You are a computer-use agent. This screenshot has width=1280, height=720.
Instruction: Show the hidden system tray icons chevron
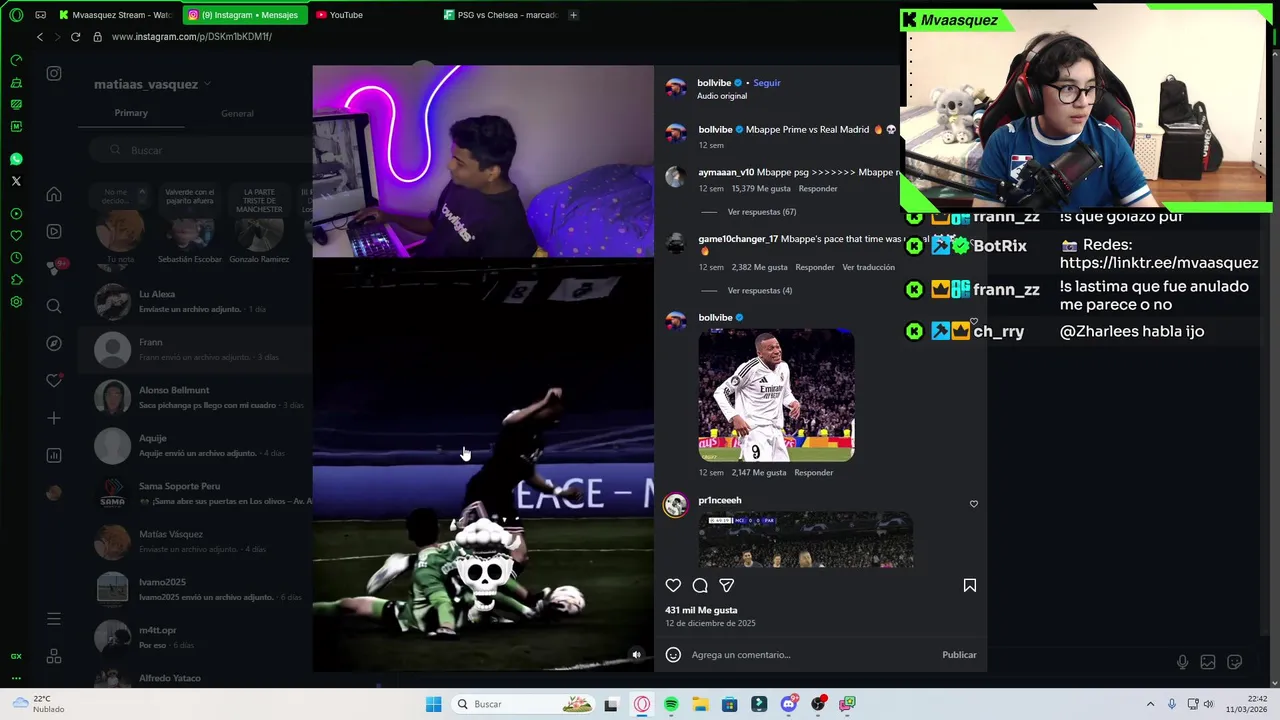click(1150, 704)
